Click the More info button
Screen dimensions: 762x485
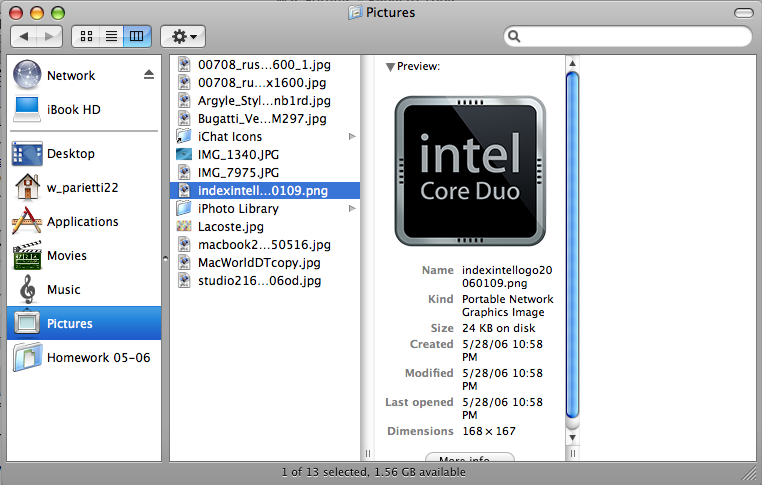tap(469, 457)
